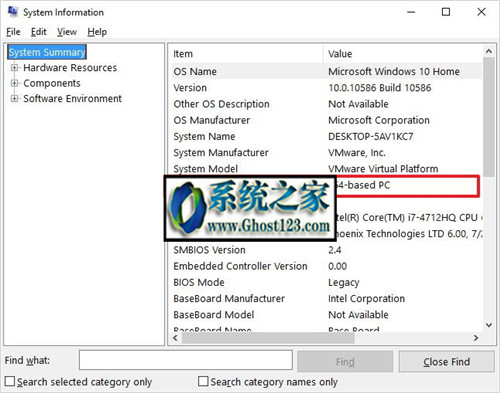
Task: Minimize the System Information window
Action: 411,12
